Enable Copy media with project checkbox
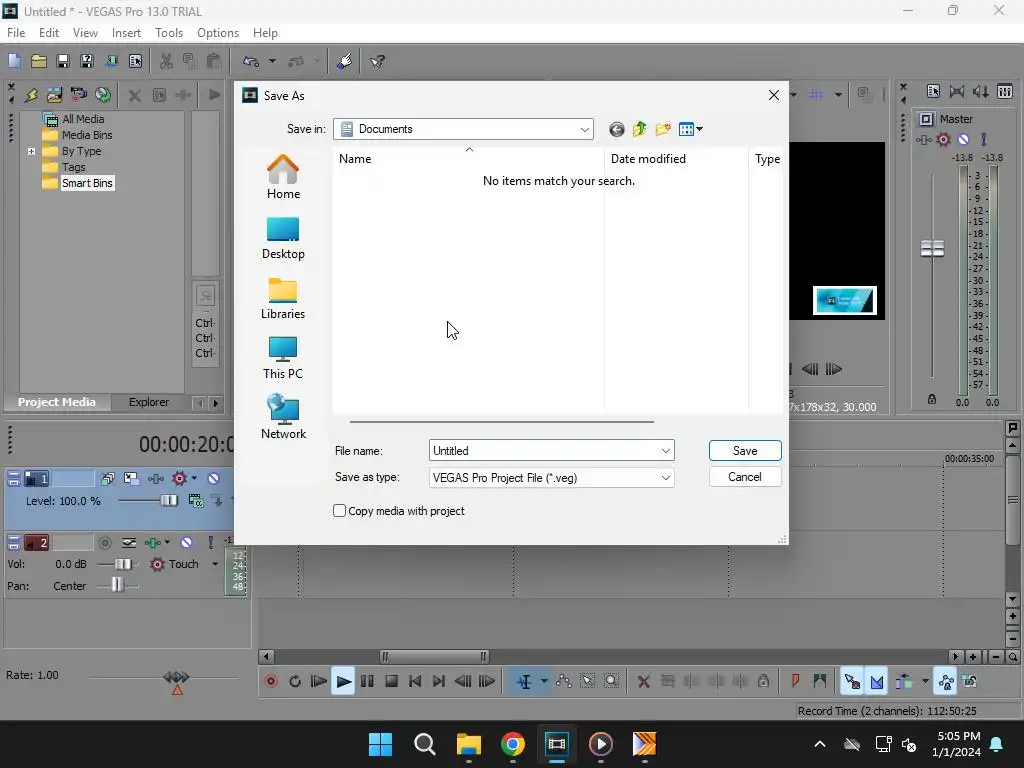 click(x=340, y=511)
